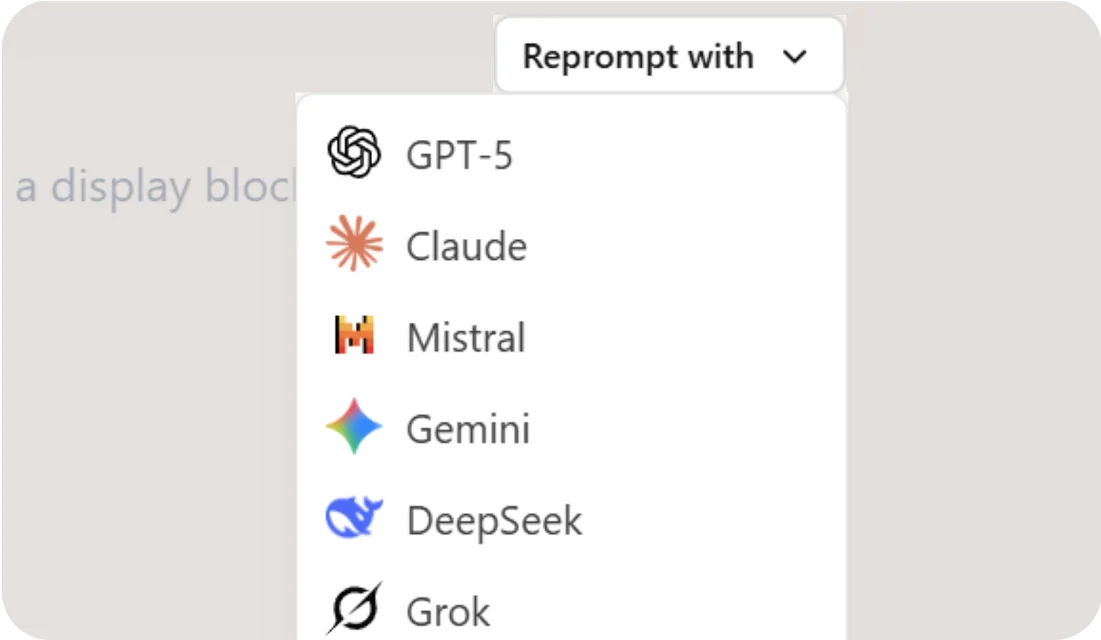
Task: Click the Grok slashed-circle icon
Action: tap(354, 608)
